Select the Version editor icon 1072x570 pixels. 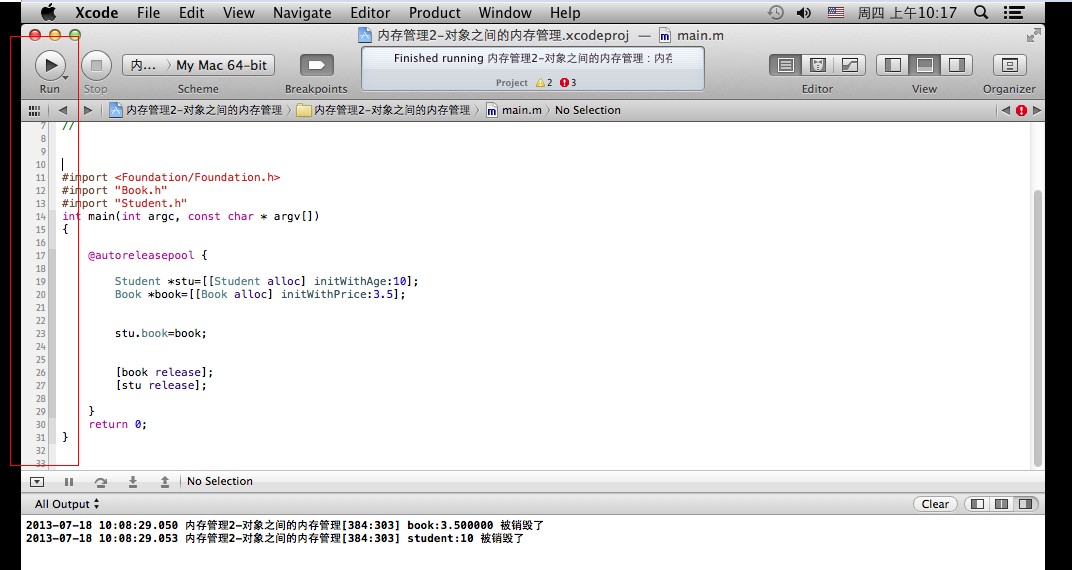[850, 65]
